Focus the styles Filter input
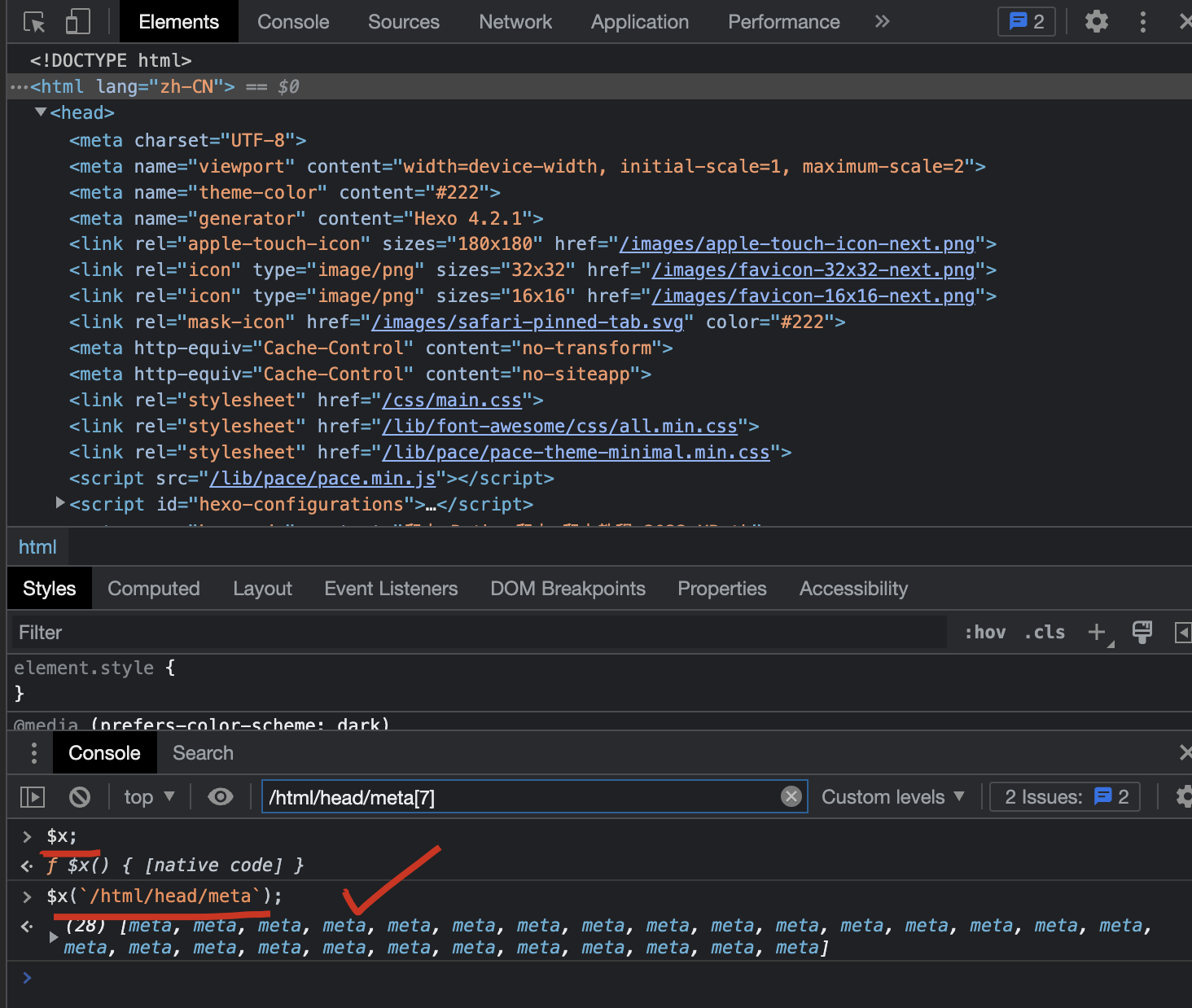The width and height of the screenshot is (1192, 1008). click(479, 633)
